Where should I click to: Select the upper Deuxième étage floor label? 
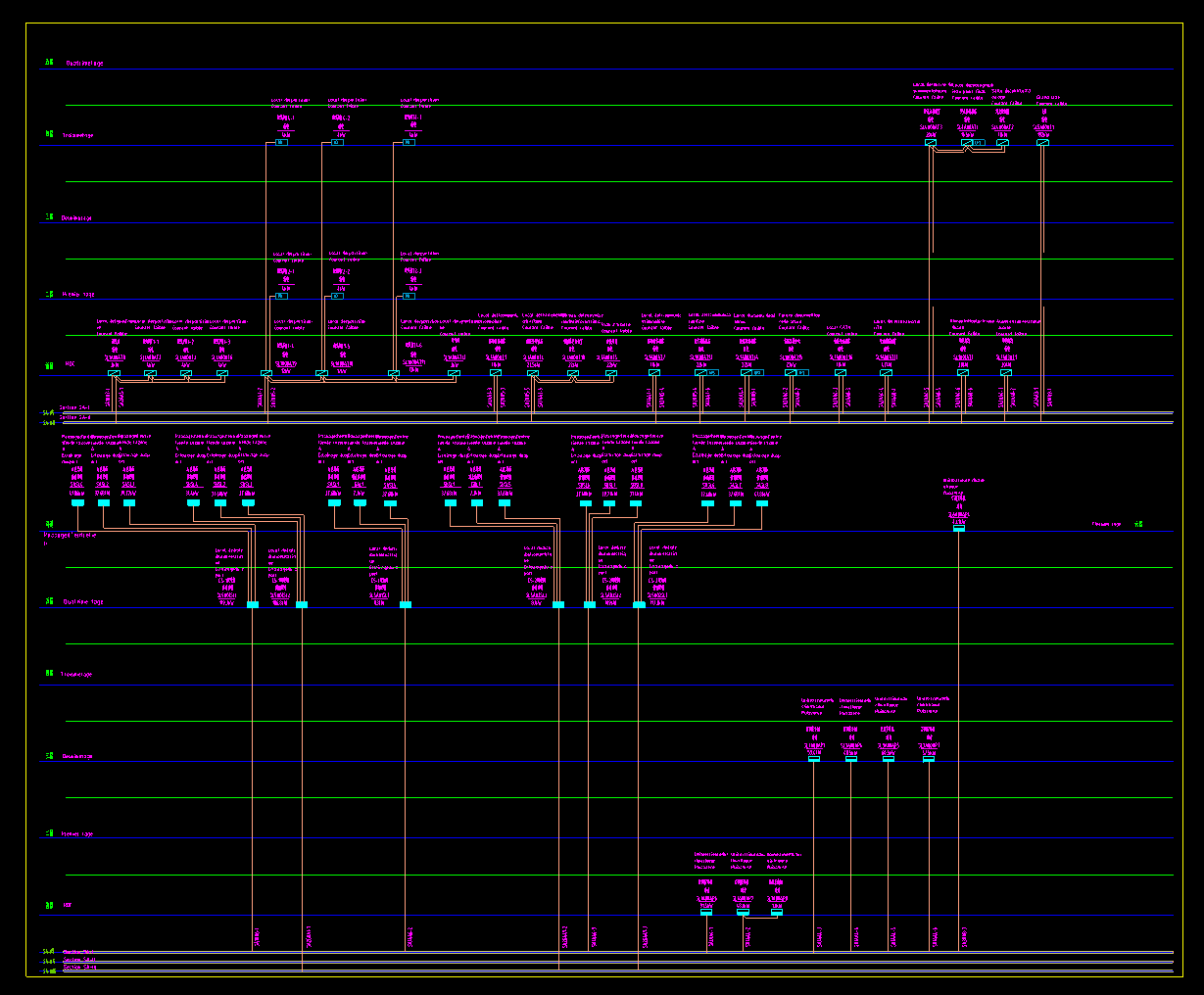point(76,218)
